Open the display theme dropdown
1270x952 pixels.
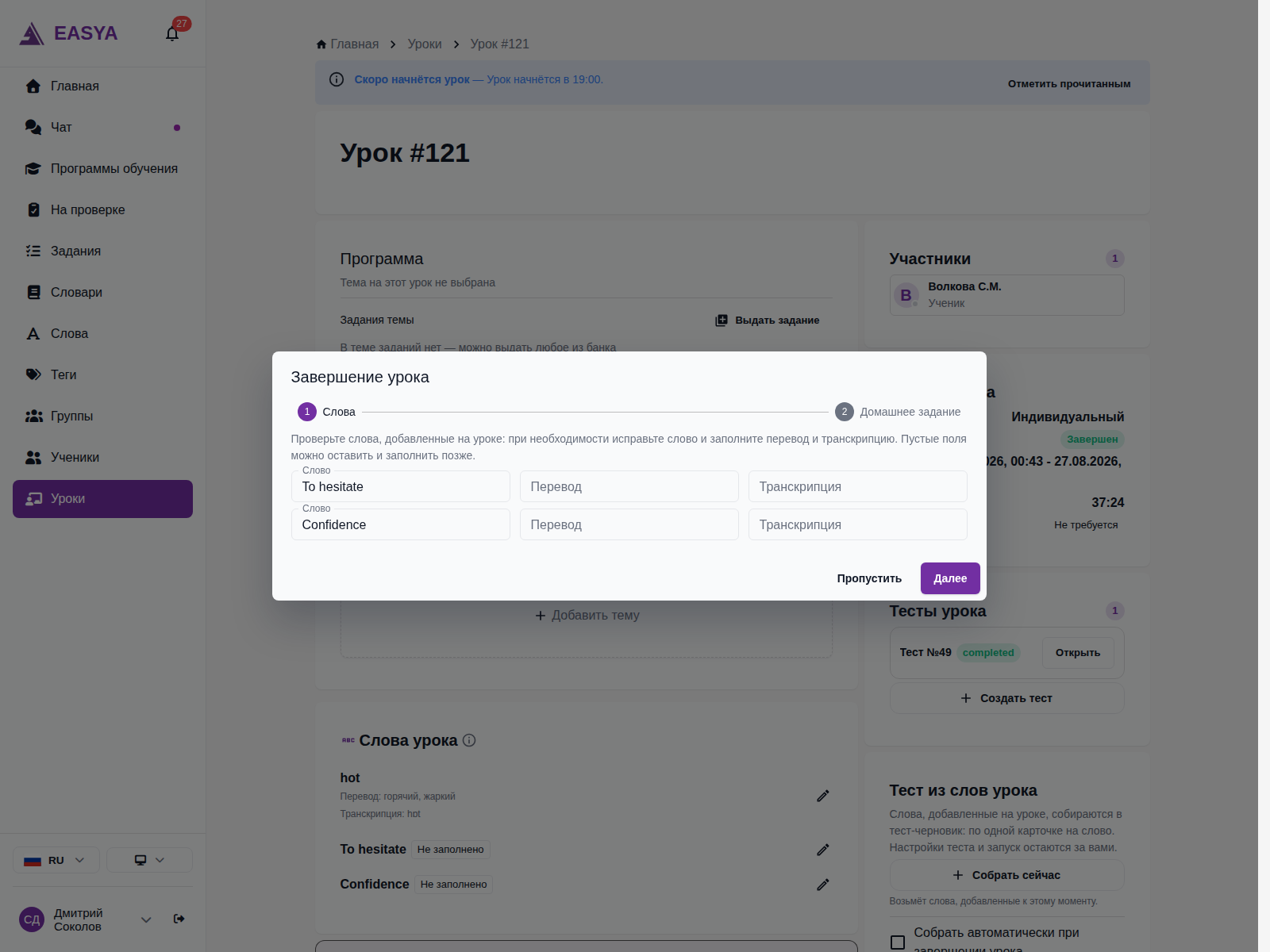[149, 860]
